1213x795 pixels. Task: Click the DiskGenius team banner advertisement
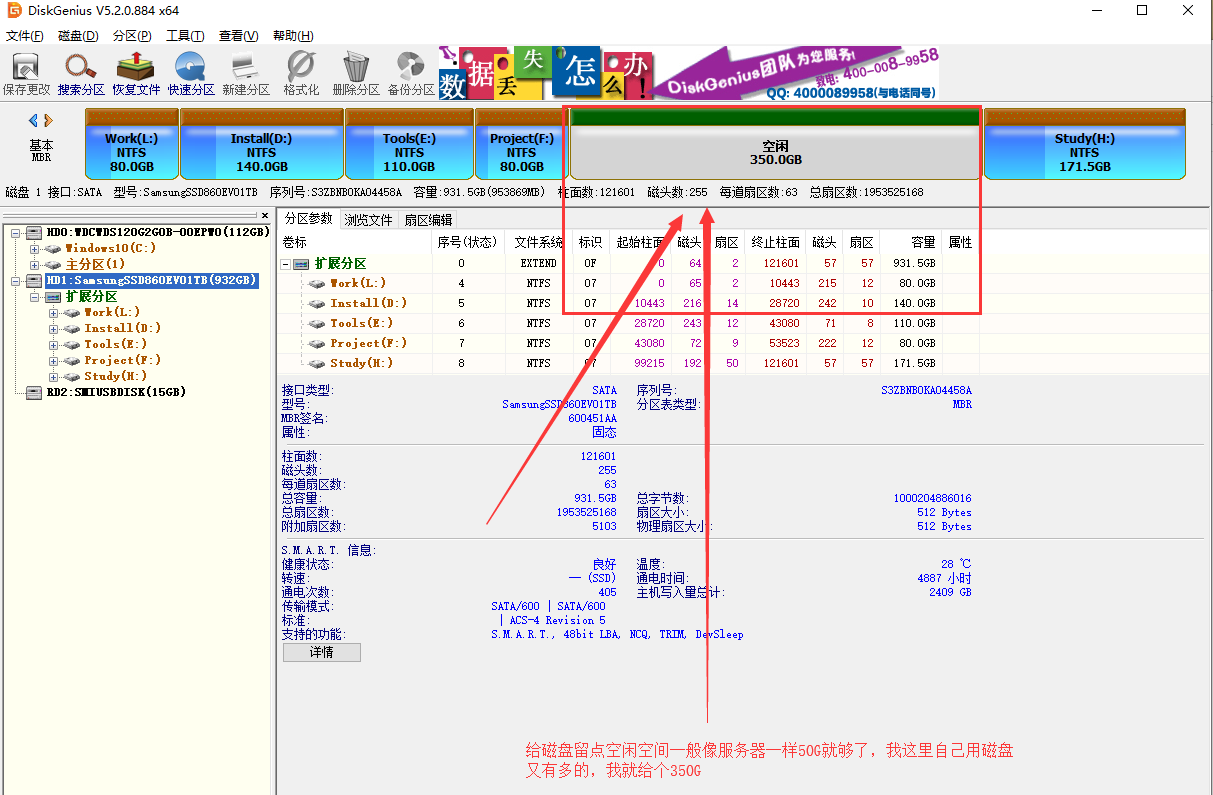pos(688,72)
